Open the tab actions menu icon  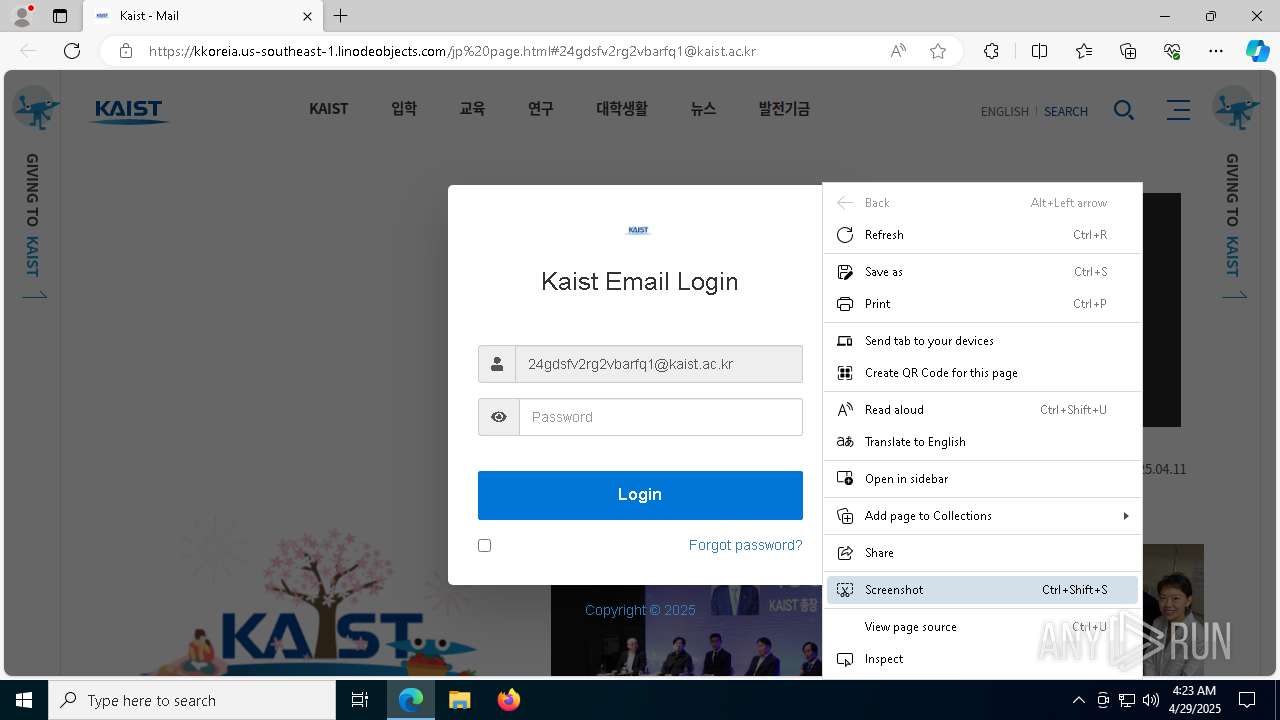[x=60, y=16]
